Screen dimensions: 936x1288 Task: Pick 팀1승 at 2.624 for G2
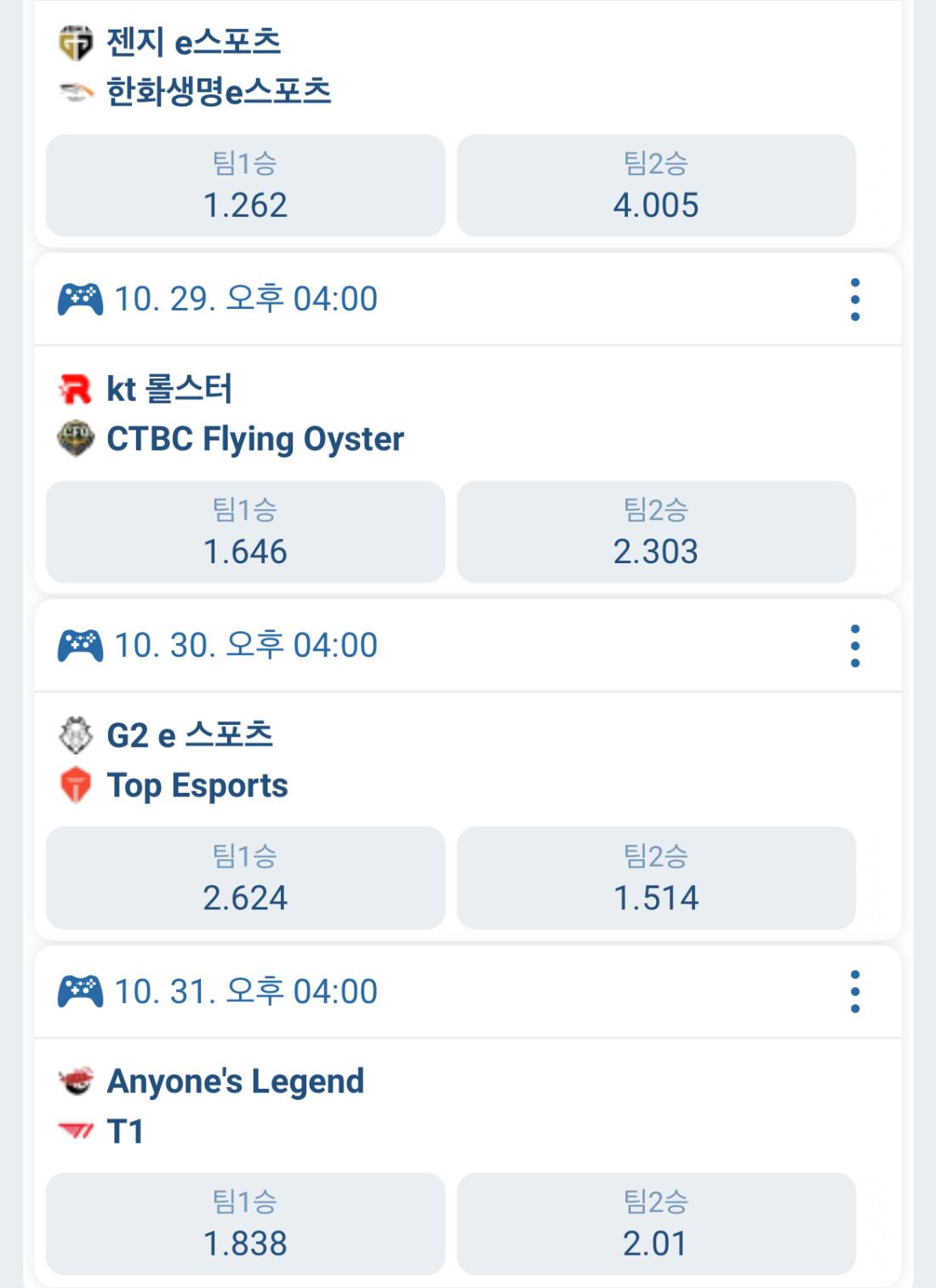click(x=245, y=878)
